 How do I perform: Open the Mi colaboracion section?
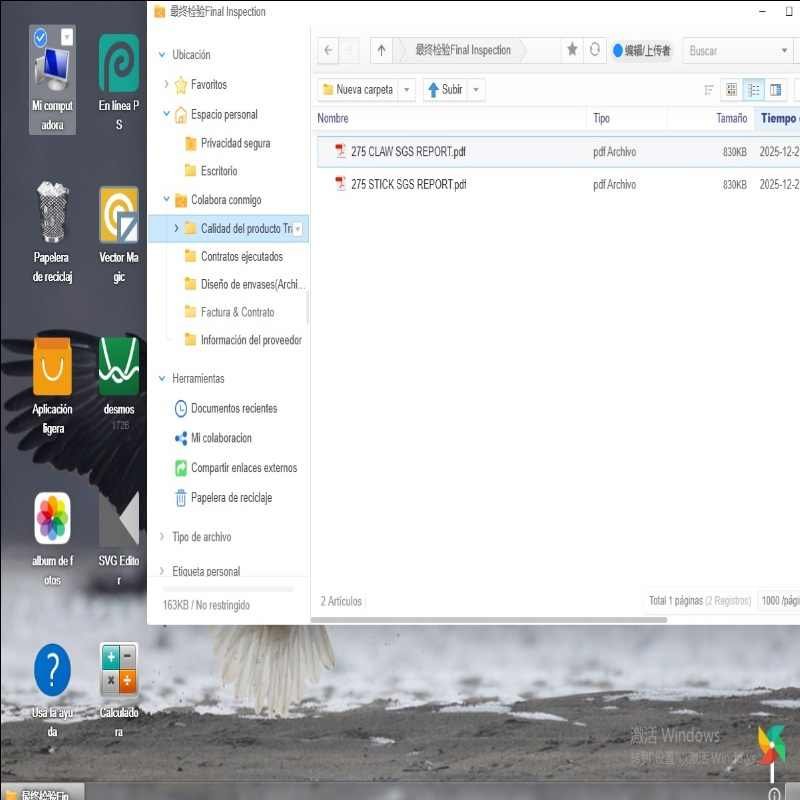pyautogui.click(x=221, y=438)
